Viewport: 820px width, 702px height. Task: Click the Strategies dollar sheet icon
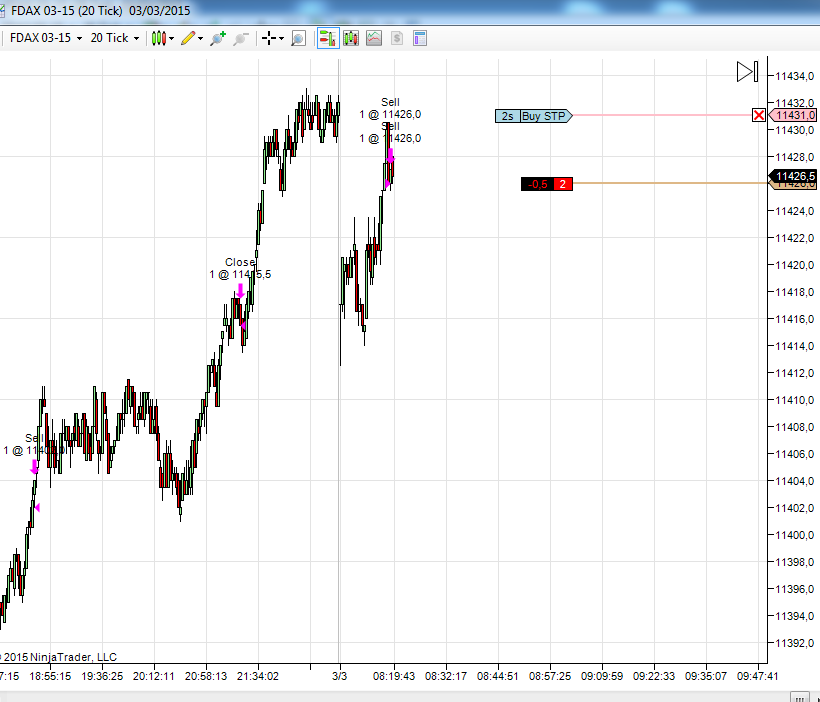click(397, 38)
